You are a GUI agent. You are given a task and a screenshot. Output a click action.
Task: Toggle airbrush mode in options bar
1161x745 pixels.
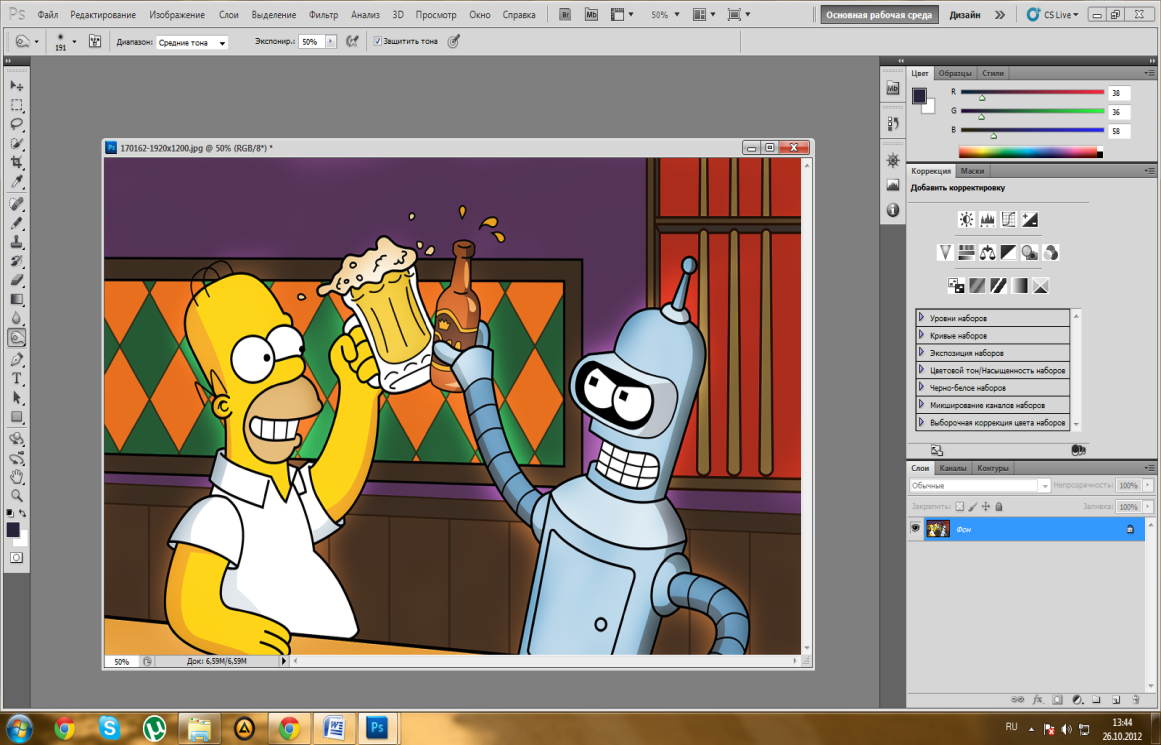(352, 41)
